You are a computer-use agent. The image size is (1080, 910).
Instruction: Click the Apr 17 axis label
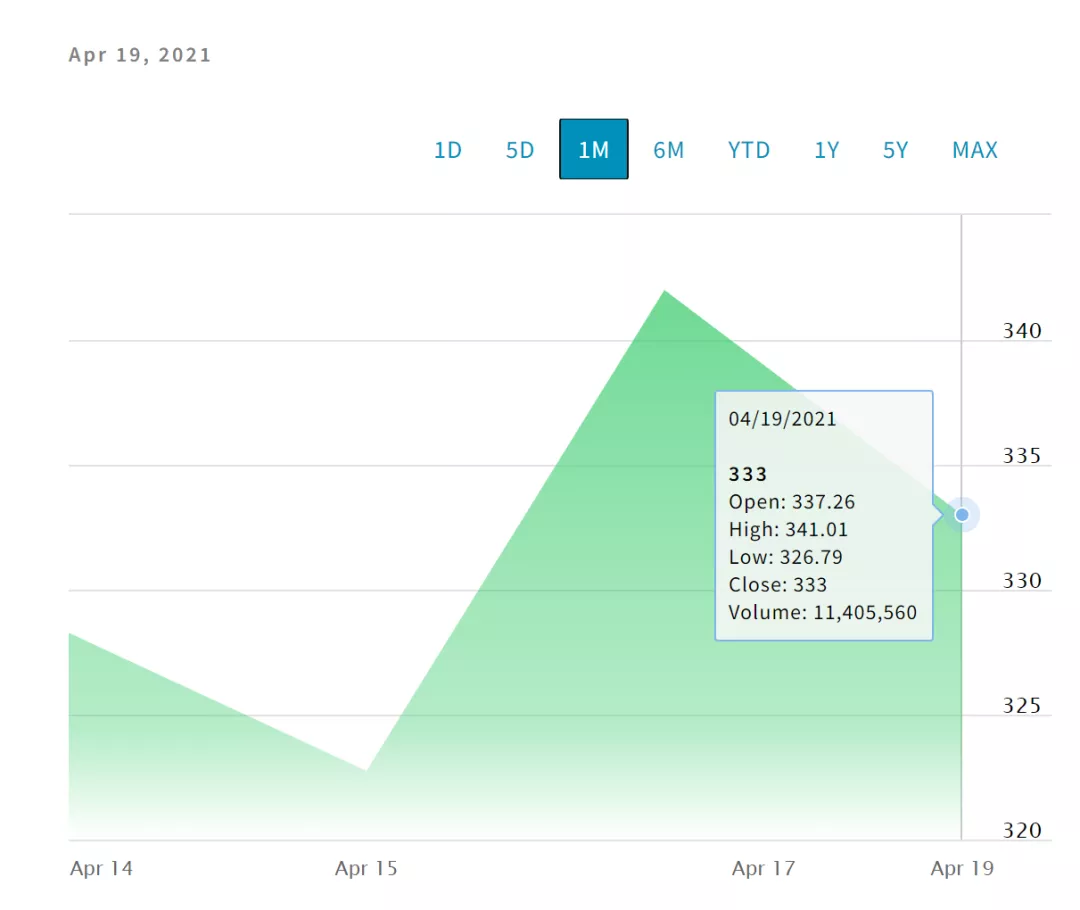[x=763, y=868]
